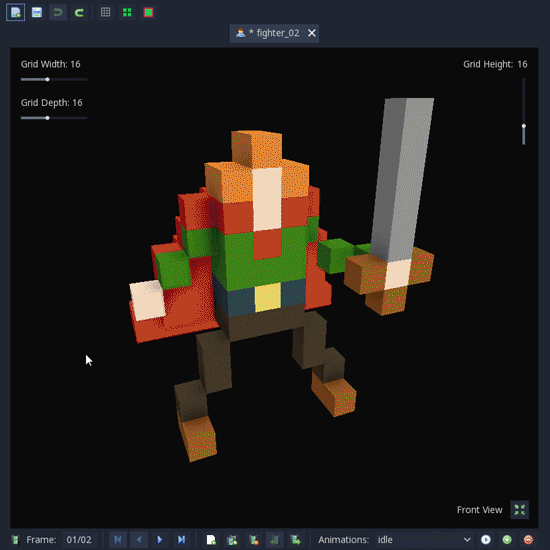Toggle the green four-squares icon
This screenshot has width=550, height=550.
pos(127,13)
